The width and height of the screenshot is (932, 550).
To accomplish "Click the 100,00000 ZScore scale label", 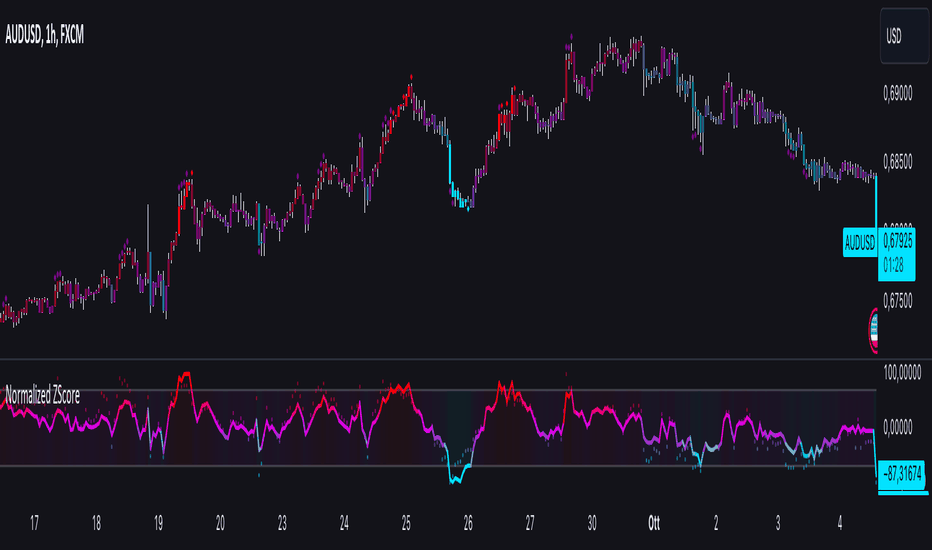I will 902,373.
